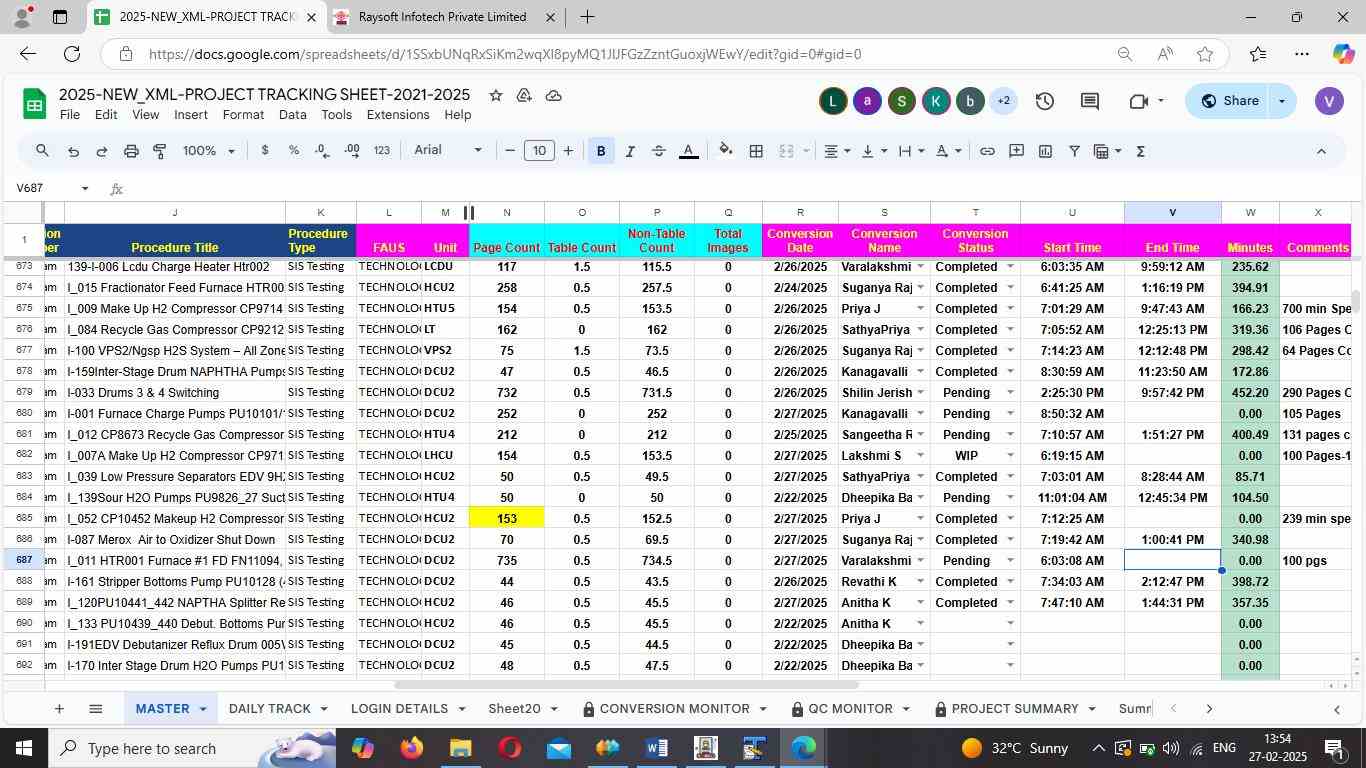Click the Undo icon
Screen dimensions: 1366x768
click(73, 151)
